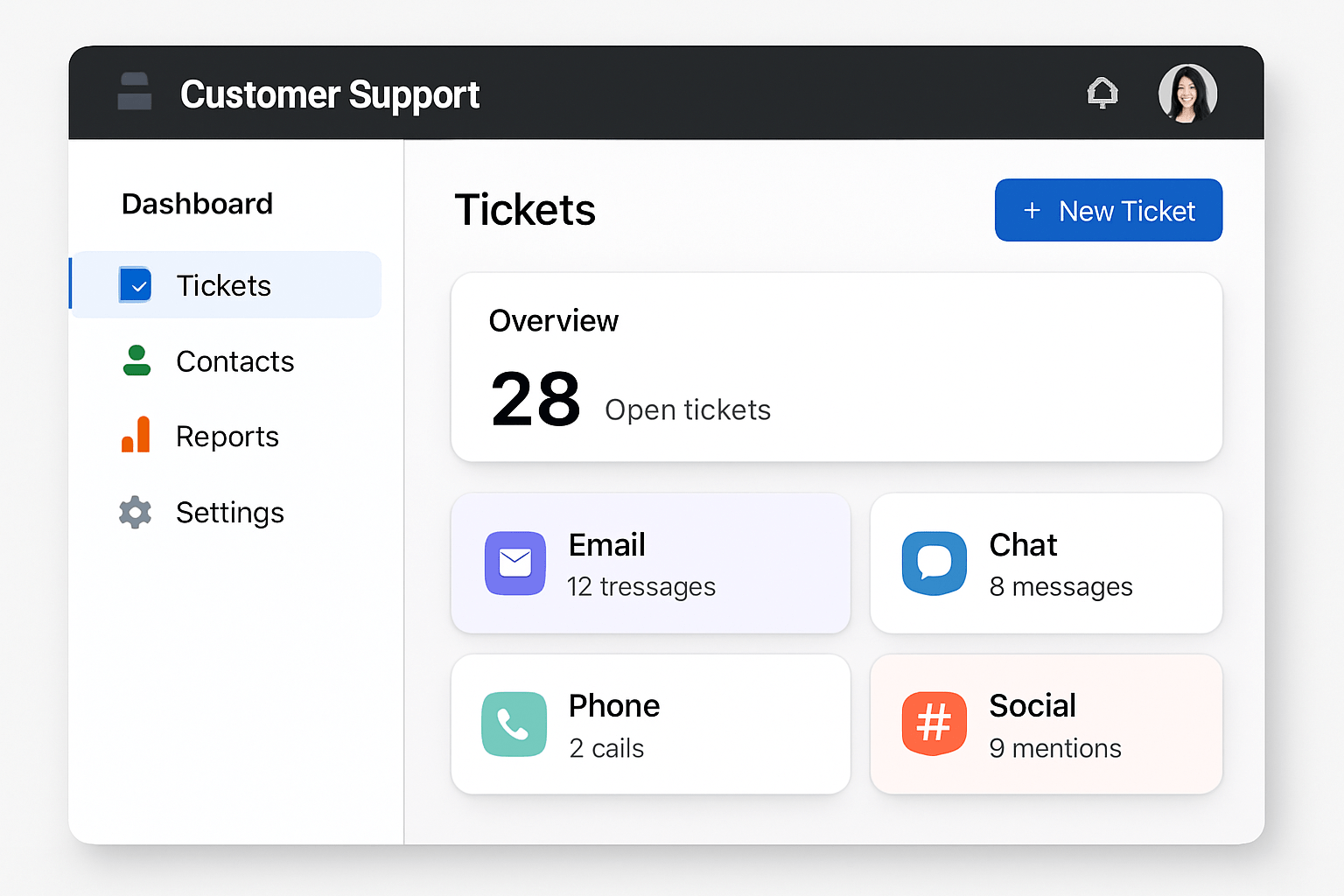Create a ticket with New Ticket button
The width and height of the screenshot is (1344, 896).
(1108, 210)
